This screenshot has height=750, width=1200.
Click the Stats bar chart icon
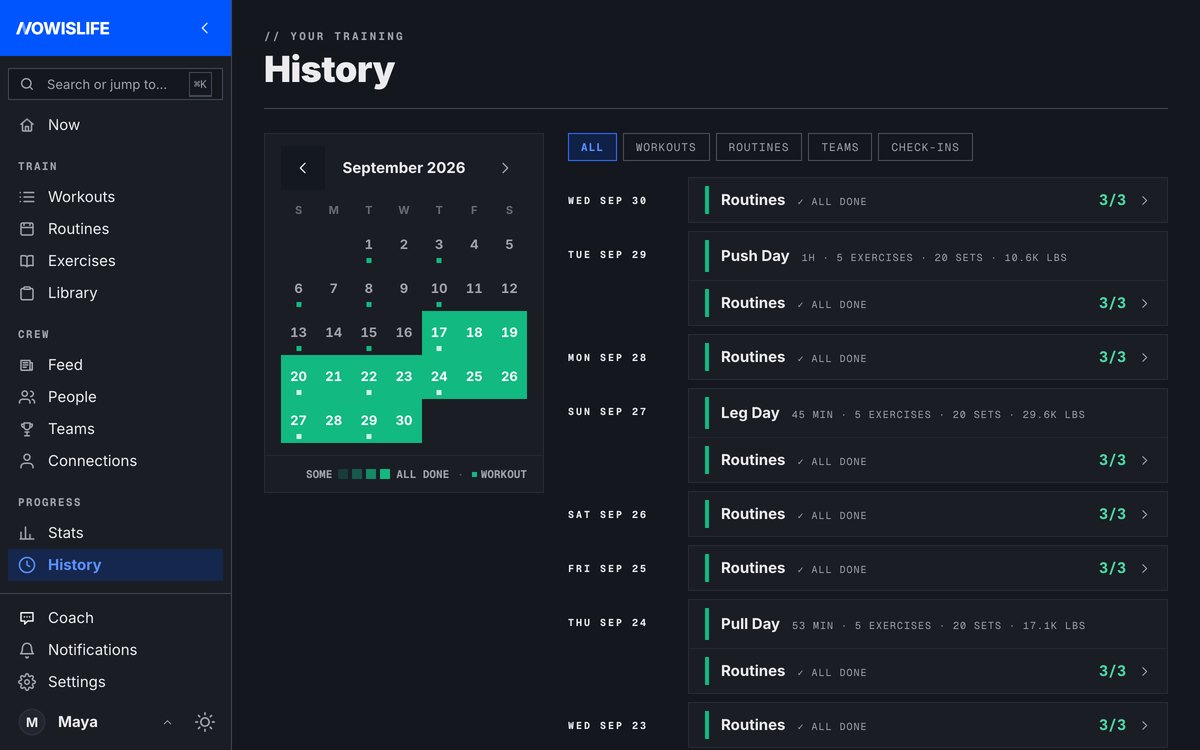coord(27,533)
